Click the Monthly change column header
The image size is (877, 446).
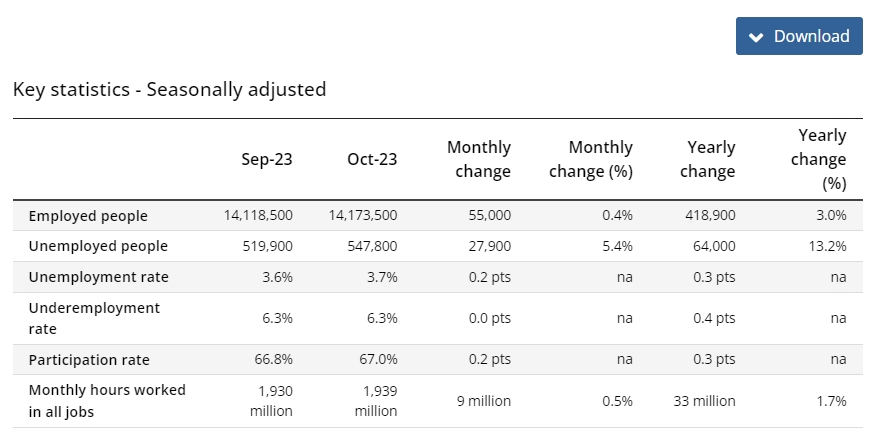pyautogui.click(x=479, y=159)
